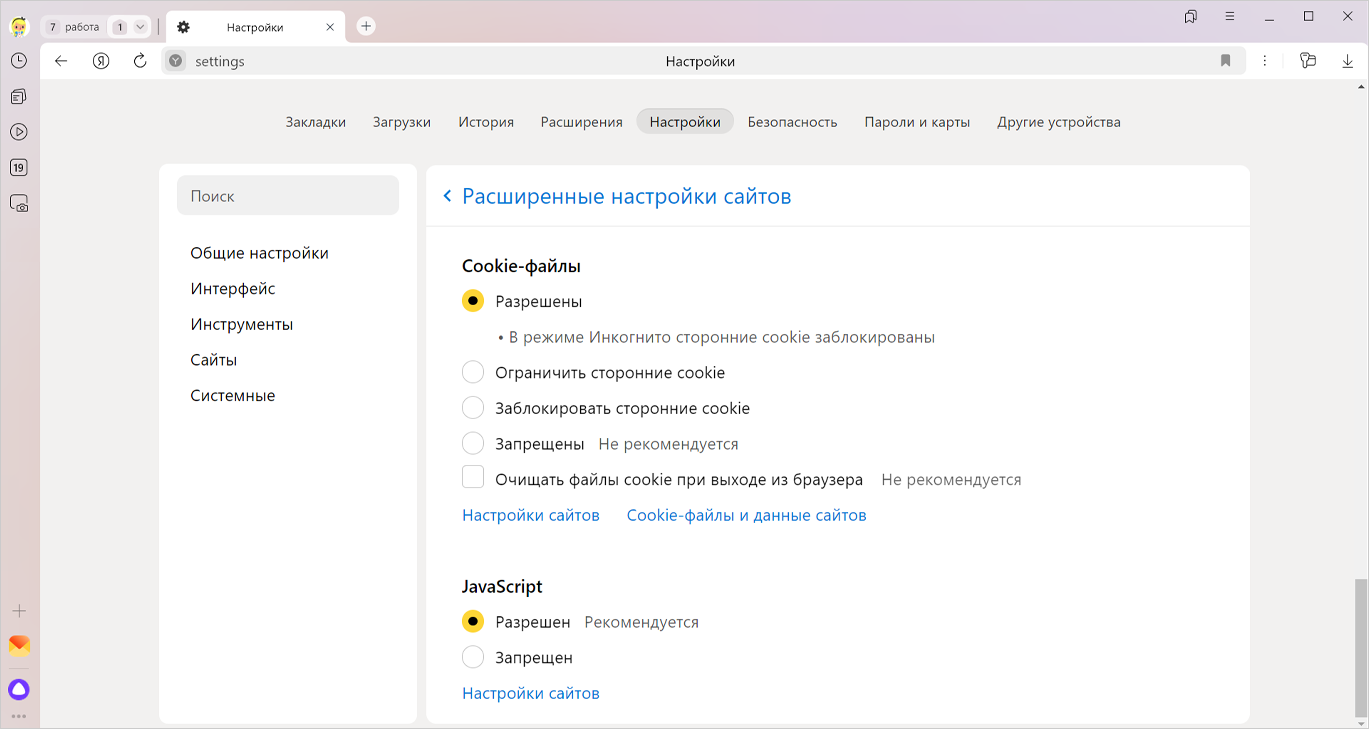
Task: Click the Alice assistant icon in sidebar
Action: (x=19, y=689)
